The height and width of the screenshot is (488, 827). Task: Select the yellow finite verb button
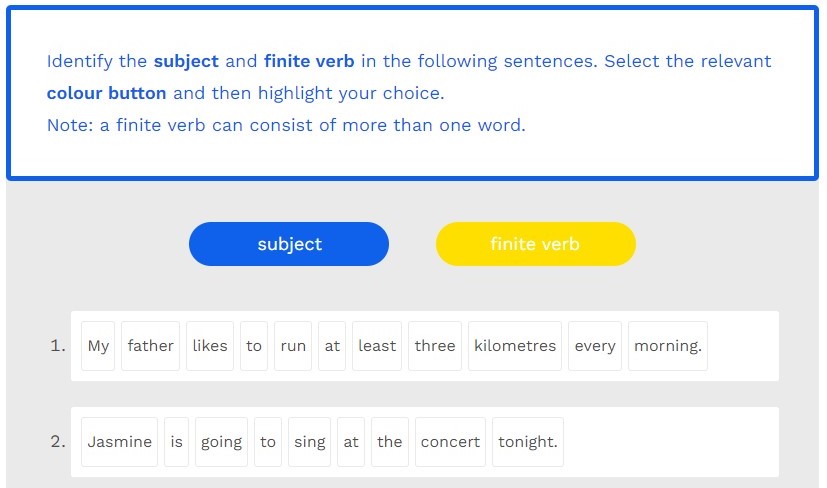click(535, 244)
